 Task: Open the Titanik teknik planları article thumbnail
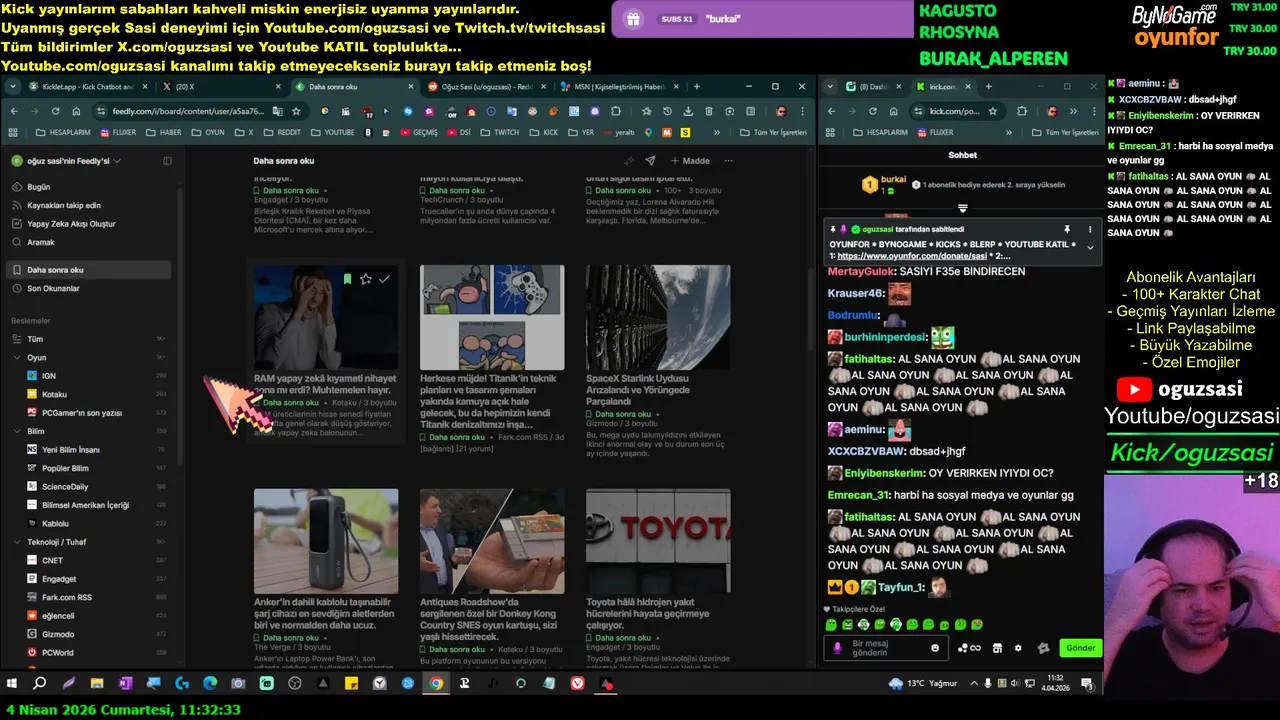(x=492, y=317)
